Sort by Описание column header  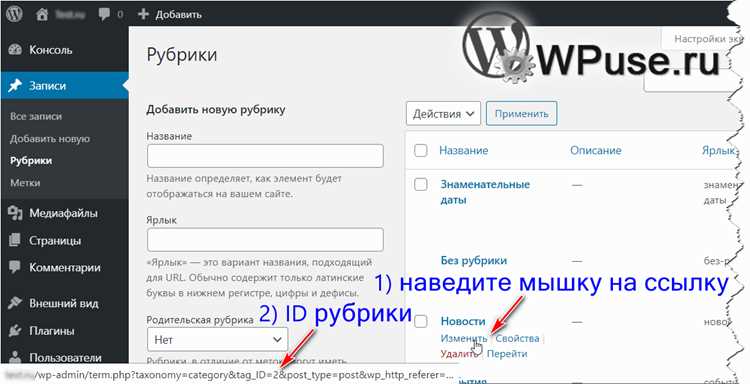click(x=596, y=150)
